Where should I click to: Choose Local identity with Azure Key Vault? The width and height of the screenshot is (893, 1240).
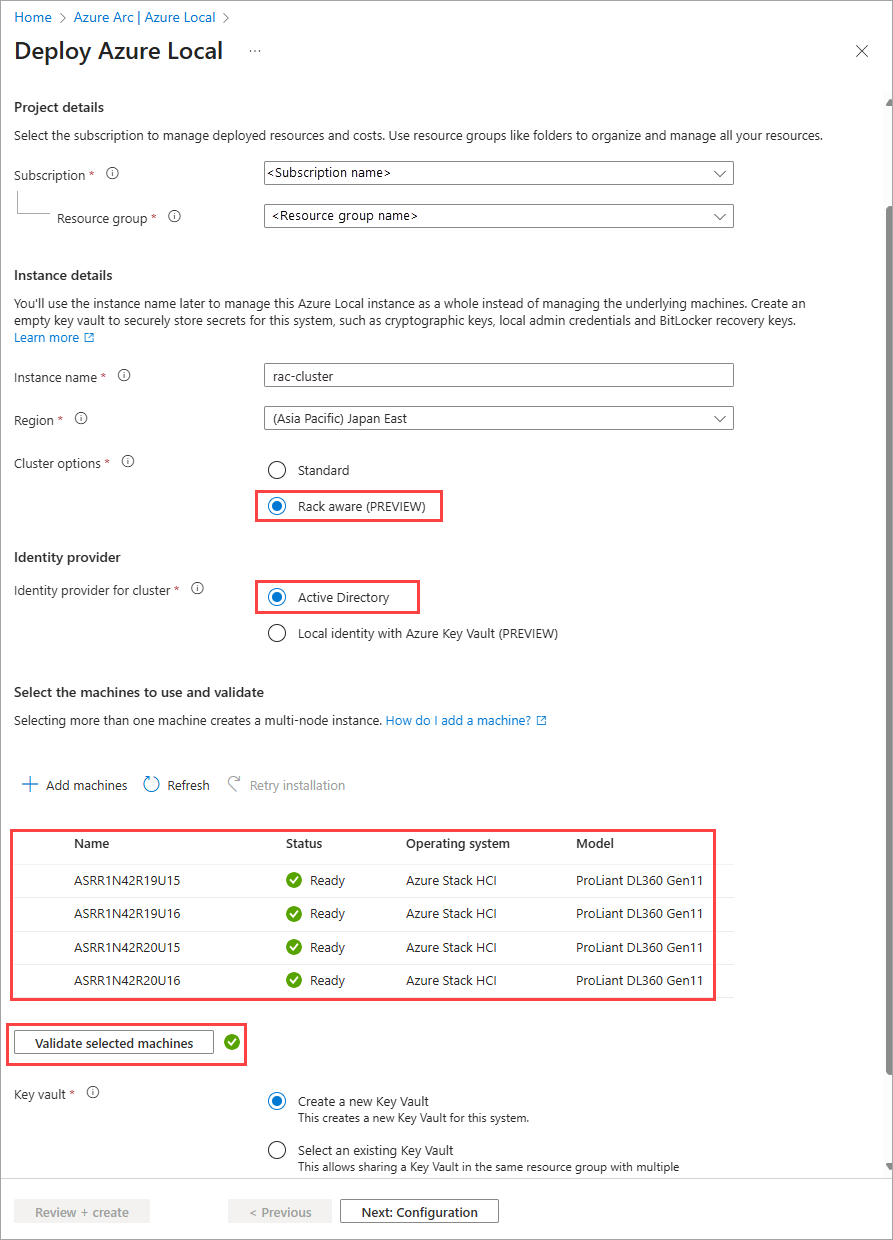pos(277,633)
